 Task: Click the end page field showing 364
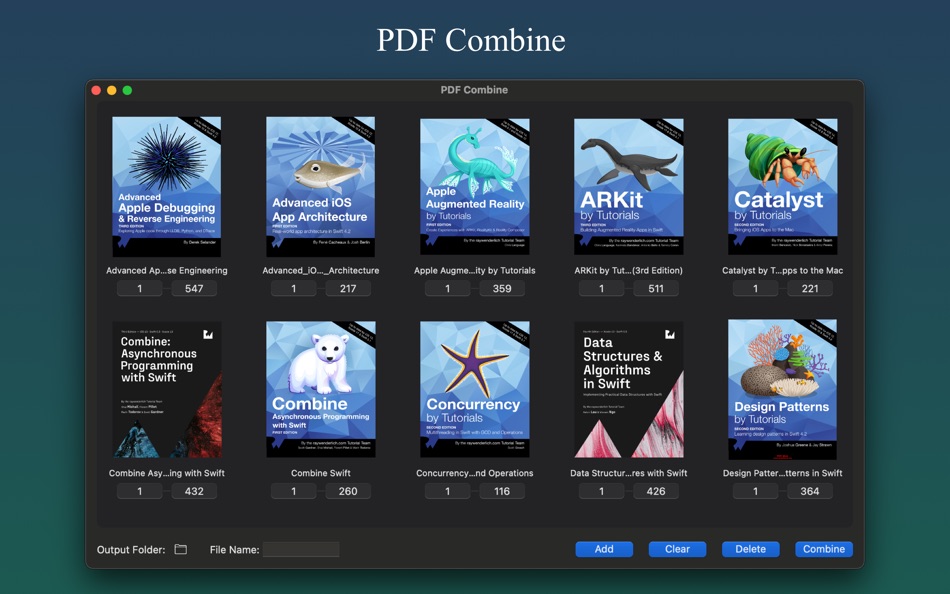[809, 491]
